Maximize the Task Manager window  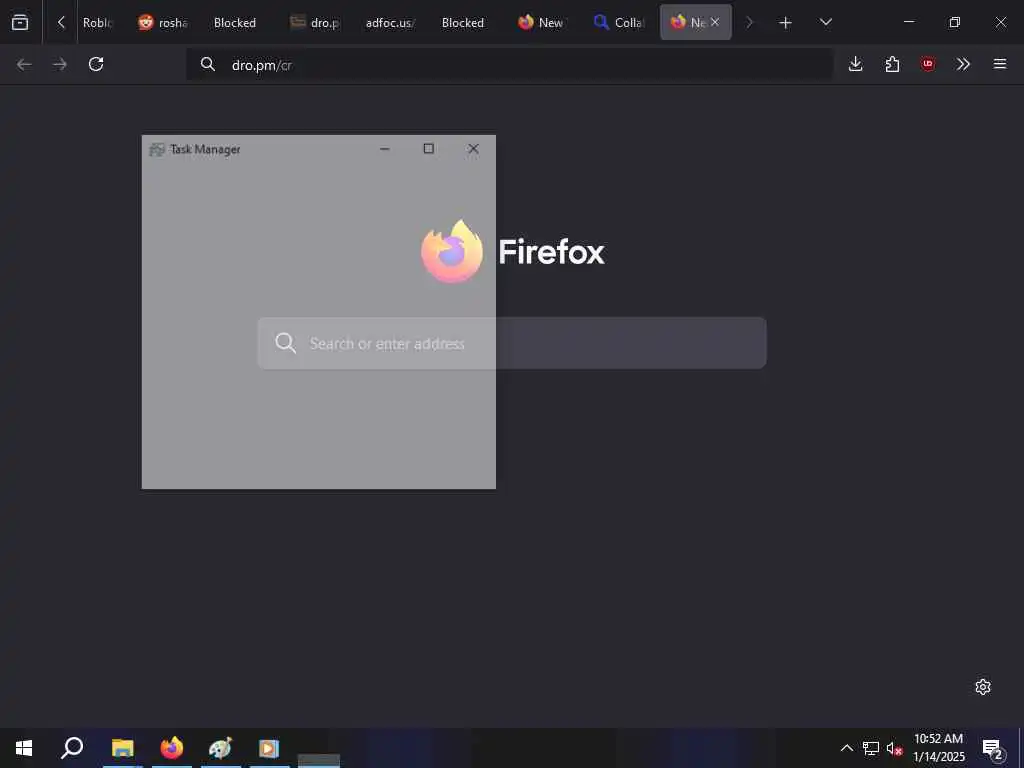(x=428, y=149)
